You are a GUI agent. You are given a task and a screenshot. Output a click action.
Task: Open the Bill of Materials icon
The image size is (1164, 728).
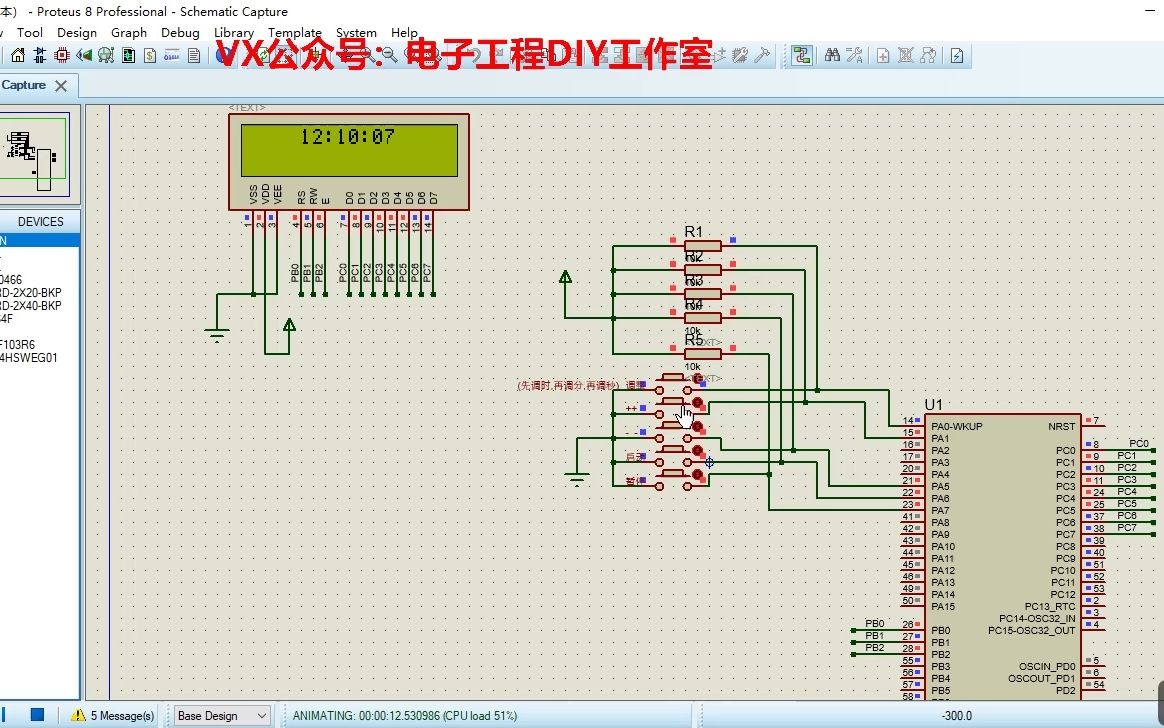coord(150,55)
